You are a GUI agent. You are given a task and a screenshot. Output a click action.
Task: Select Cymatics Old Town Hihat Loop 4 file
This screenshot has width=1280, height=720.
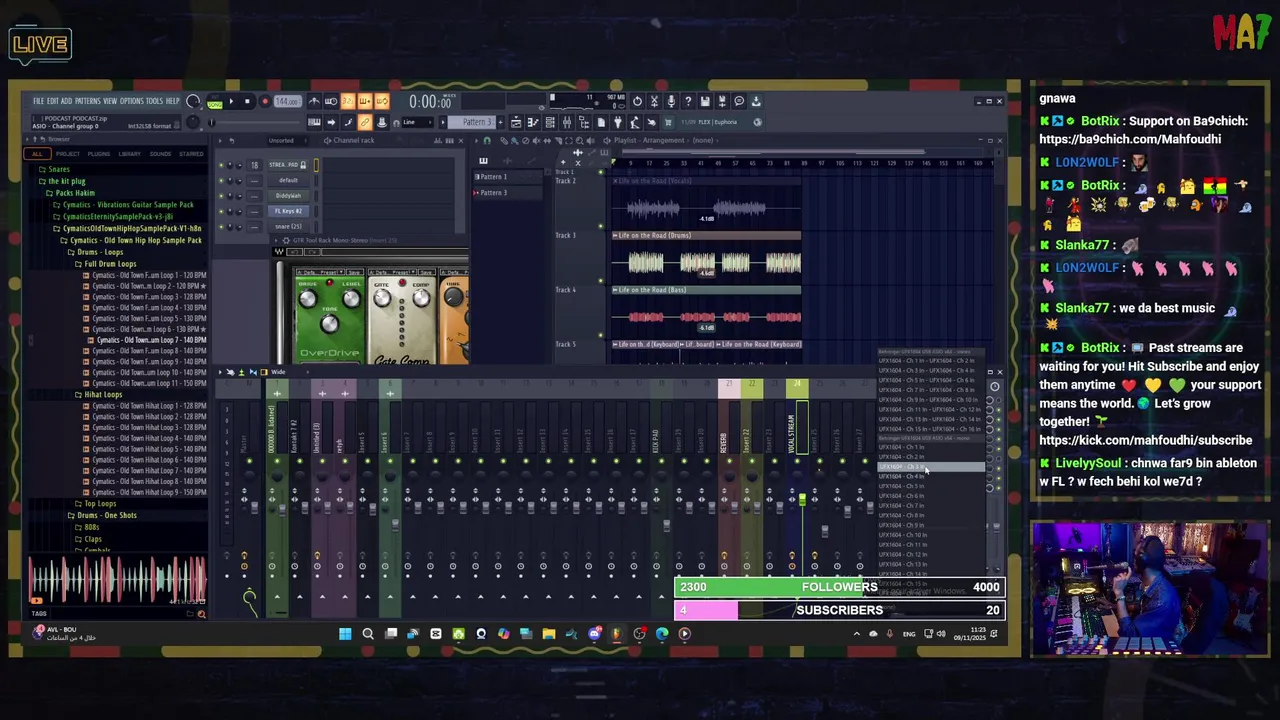[x=144, y=438]
